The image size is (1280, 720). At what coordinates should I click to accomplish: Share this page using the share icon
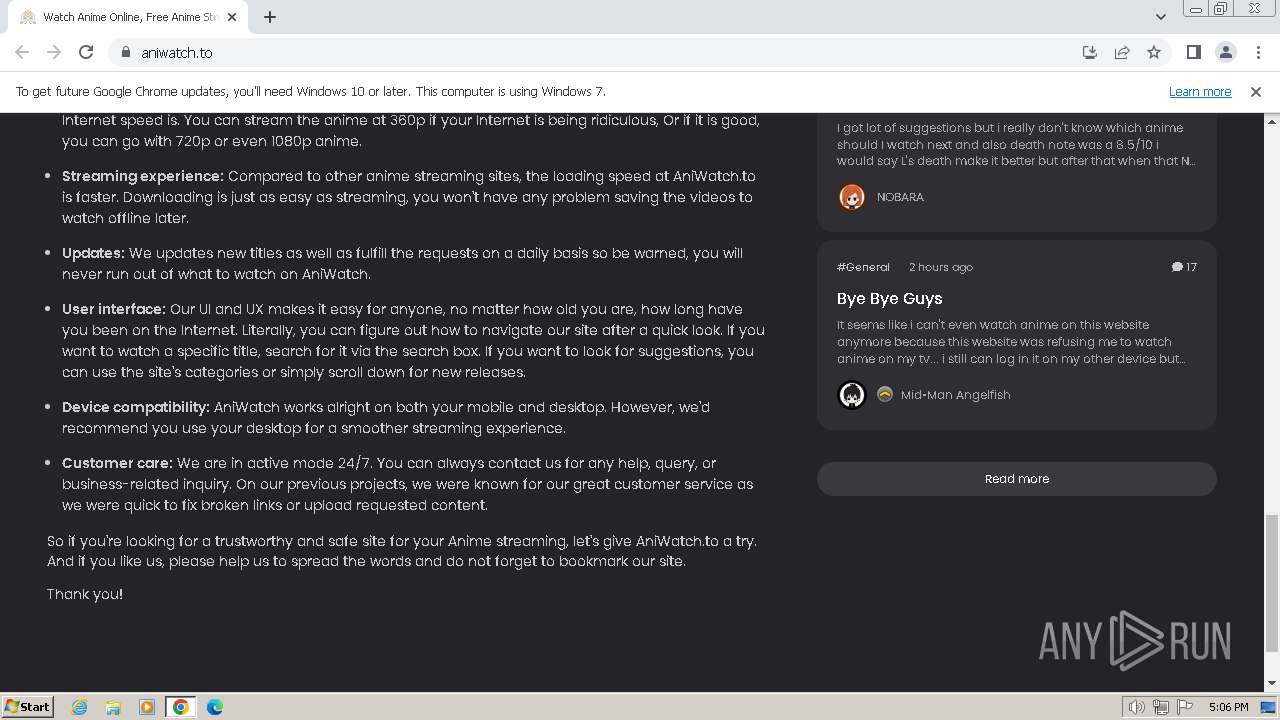coord(1122,52)
